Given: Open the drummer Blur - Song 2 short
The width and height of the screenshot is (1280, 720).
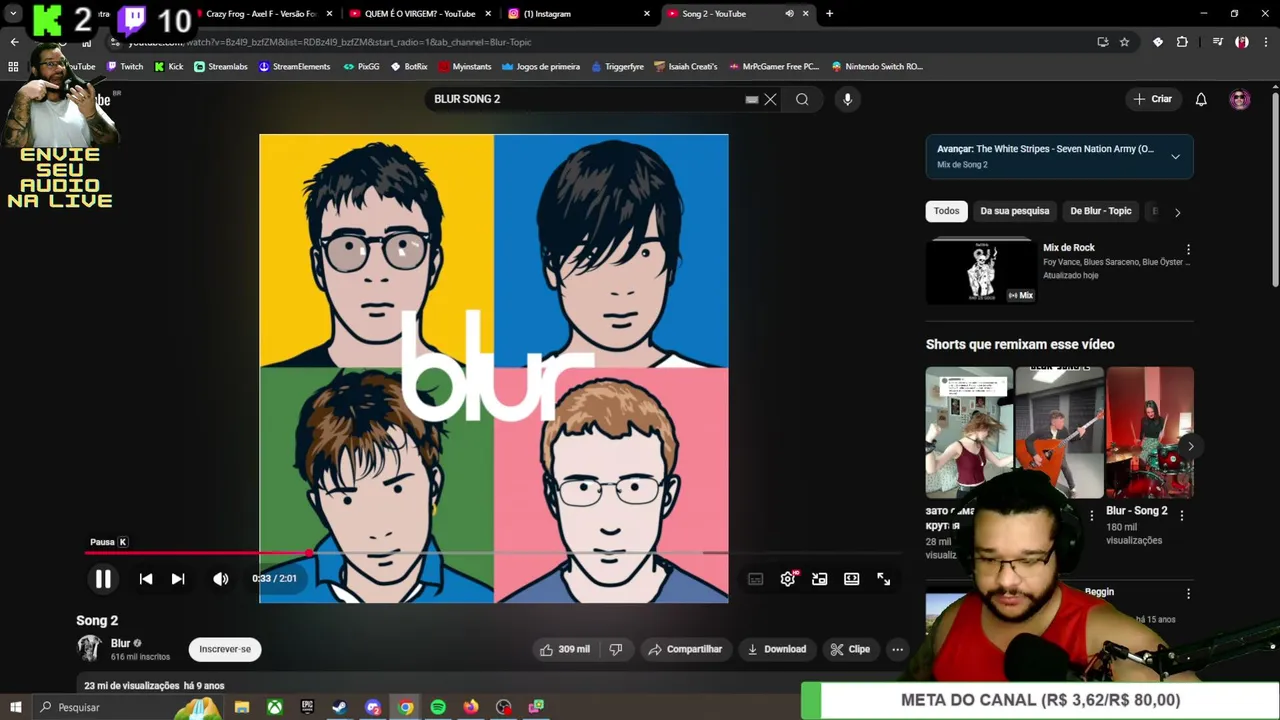Looking at the screenshot, I should pyautogui.click(x=1150, y=432).
